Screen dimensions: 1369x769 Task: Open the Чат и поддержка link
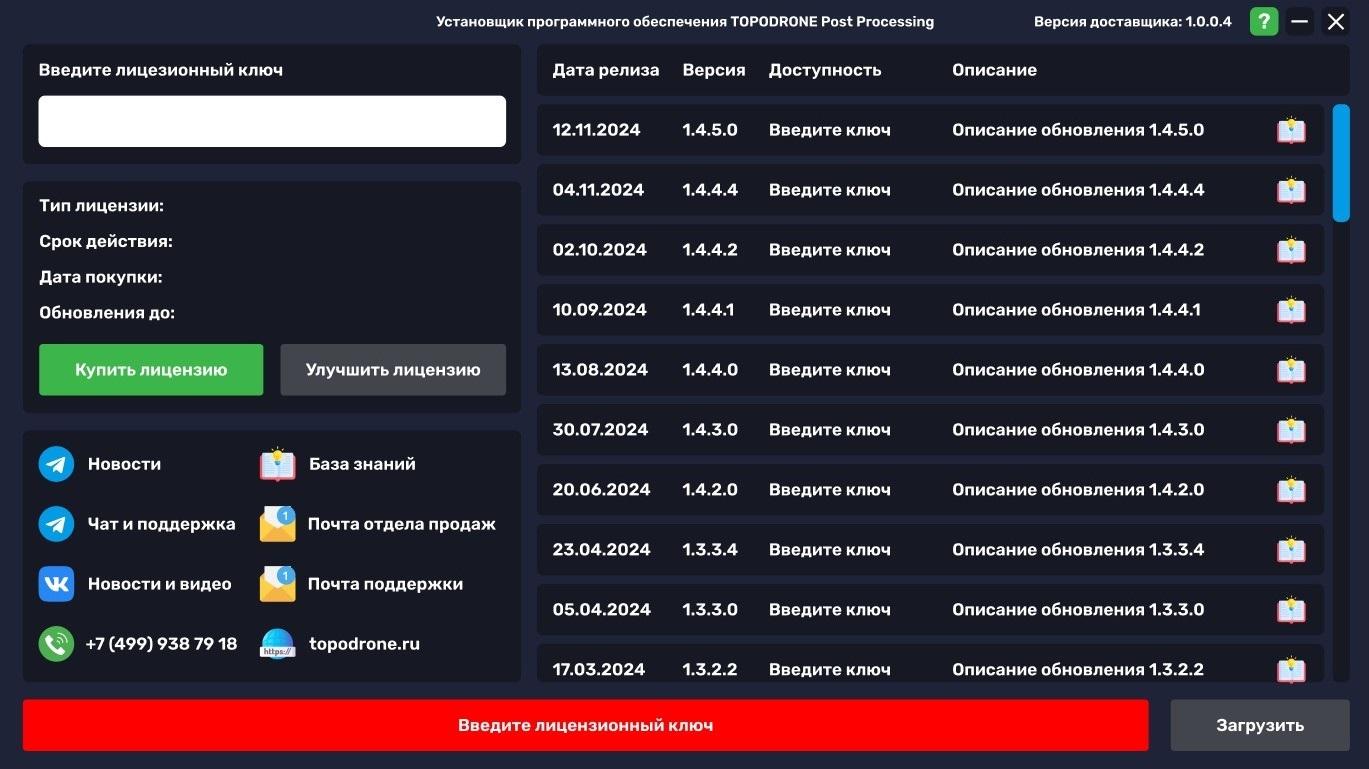pyautogui.click(x=161, y=524)
